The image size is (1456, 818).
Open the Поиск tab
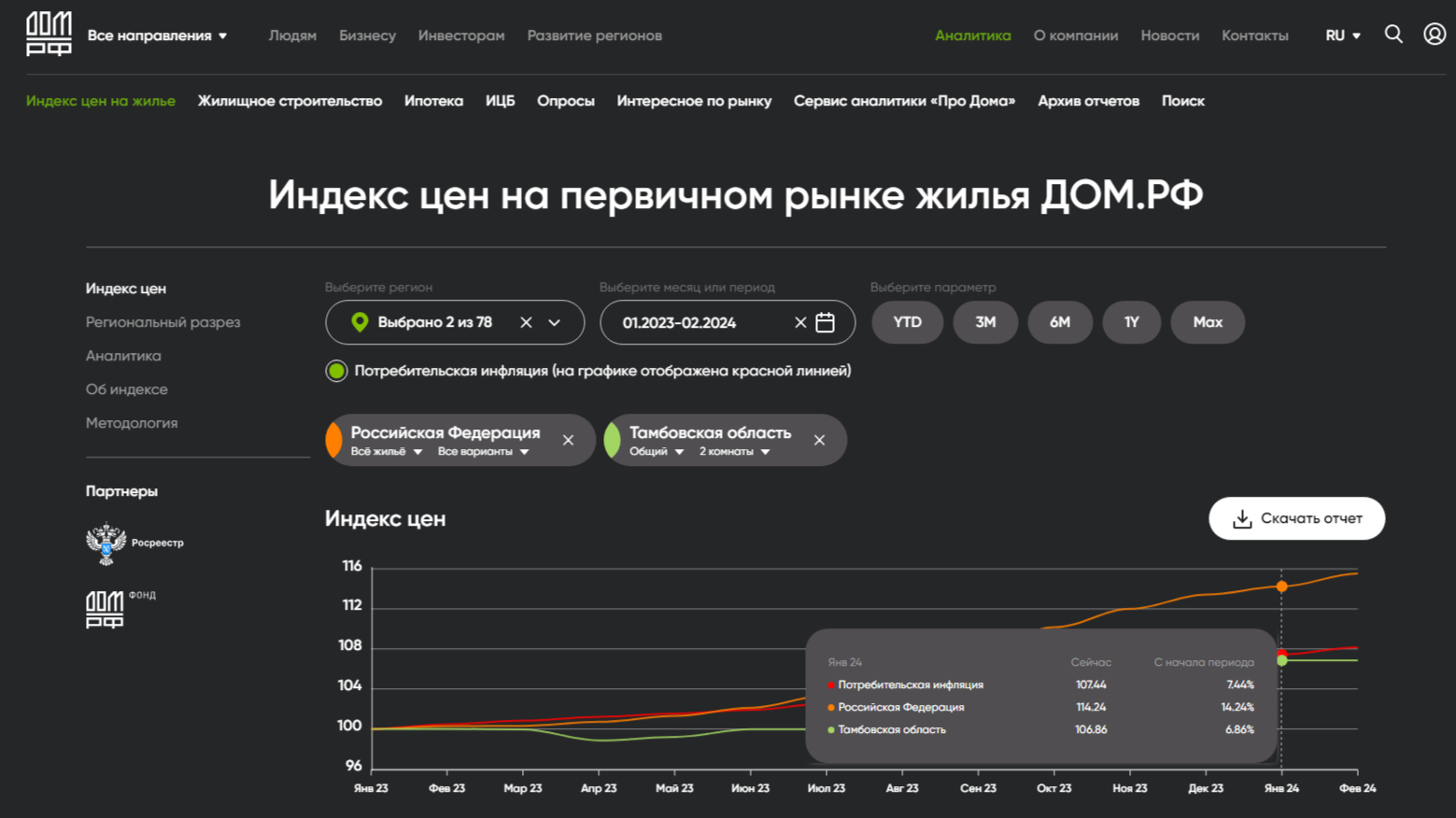coord(1183,101)
